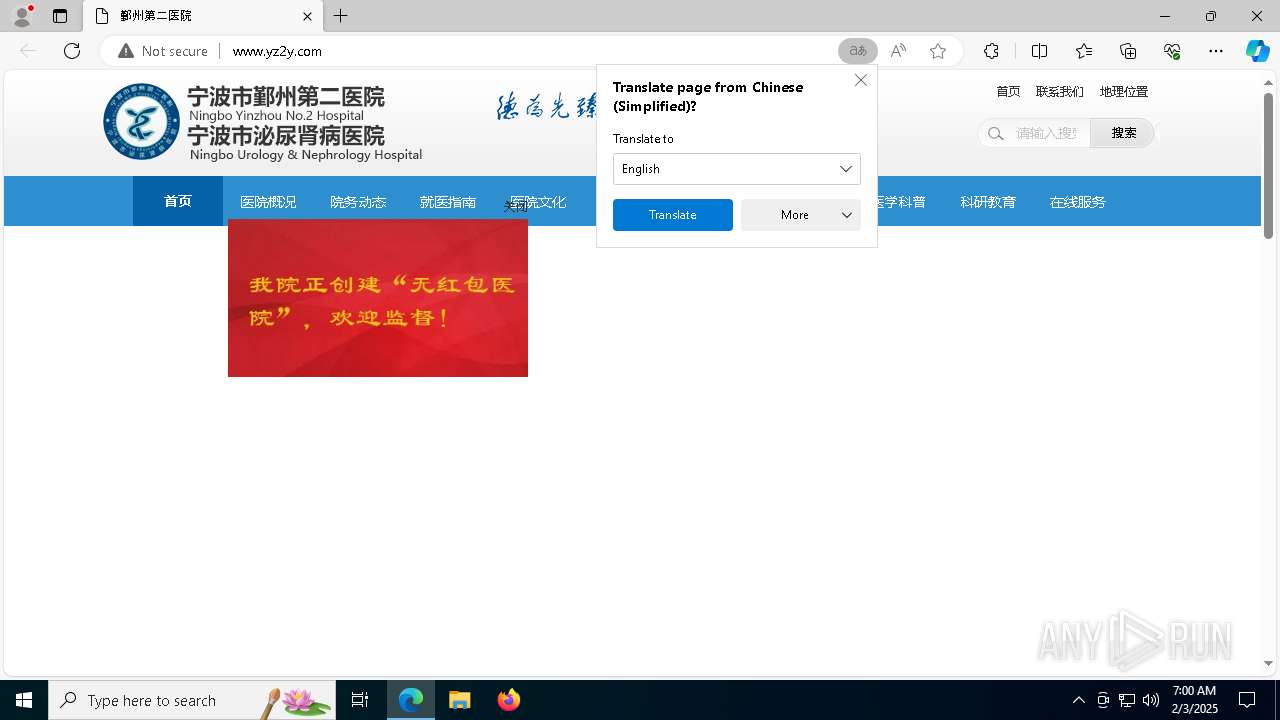Click the 搜索 search button
This screenshot has width=1280, height=720.
coord(1123,133)
